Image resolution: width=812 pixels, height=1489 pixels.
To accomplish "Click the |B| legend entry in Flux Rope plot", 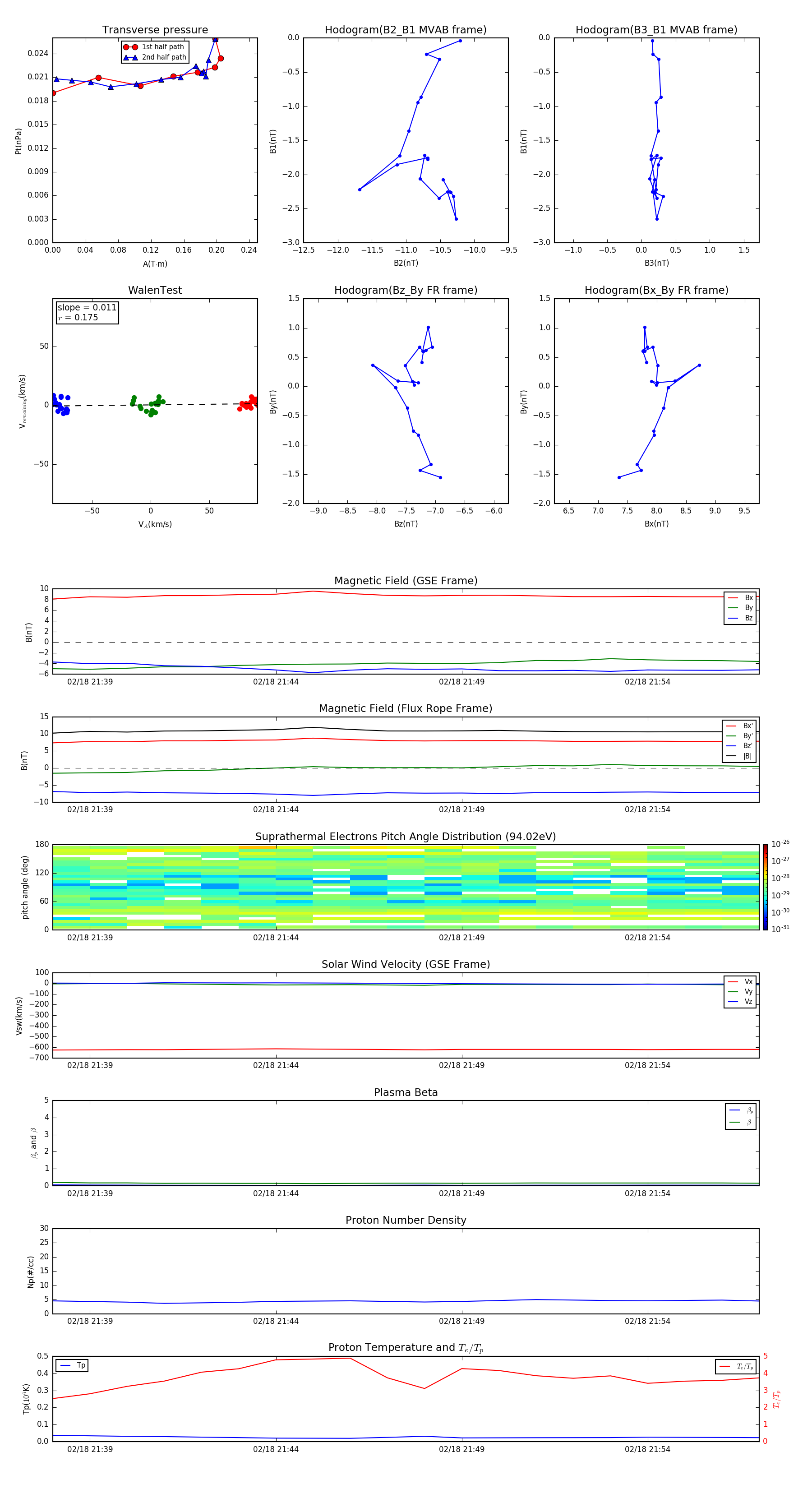I will pos(739,756).
